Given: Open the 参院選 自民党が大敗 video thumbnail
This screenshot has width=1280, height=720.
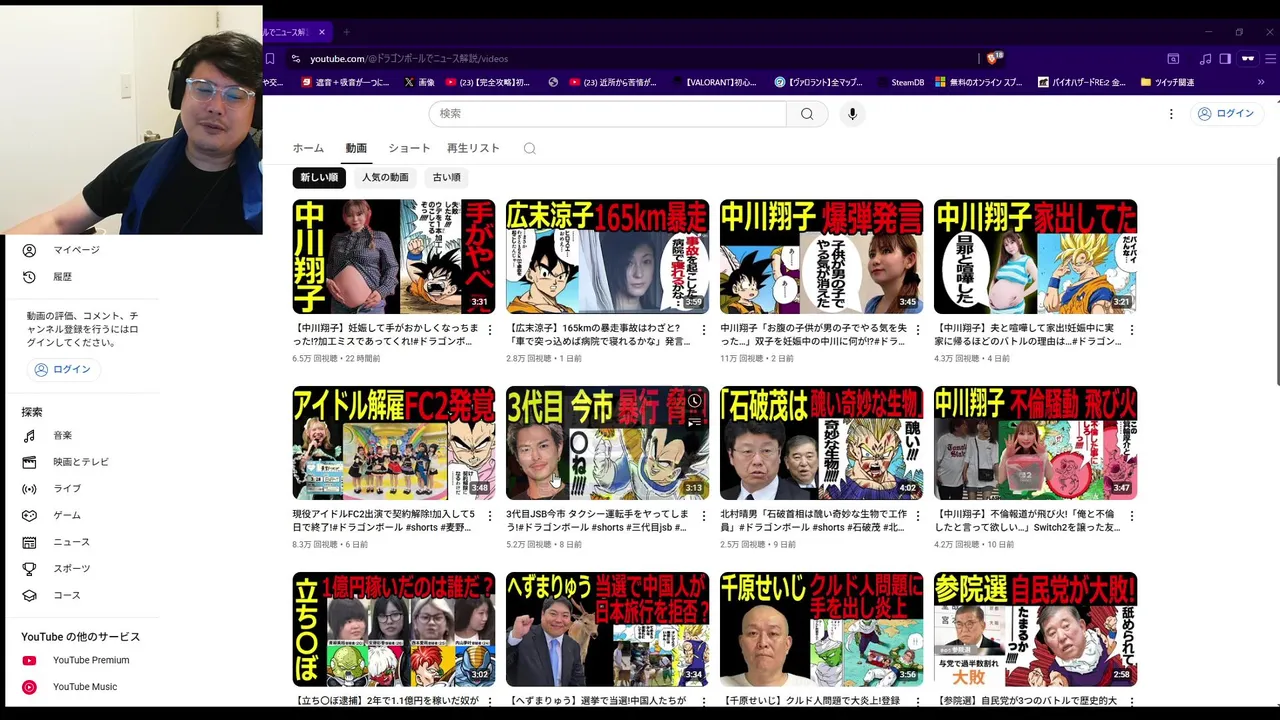Looking at the screenshot, I should (x=1036, y=629).
